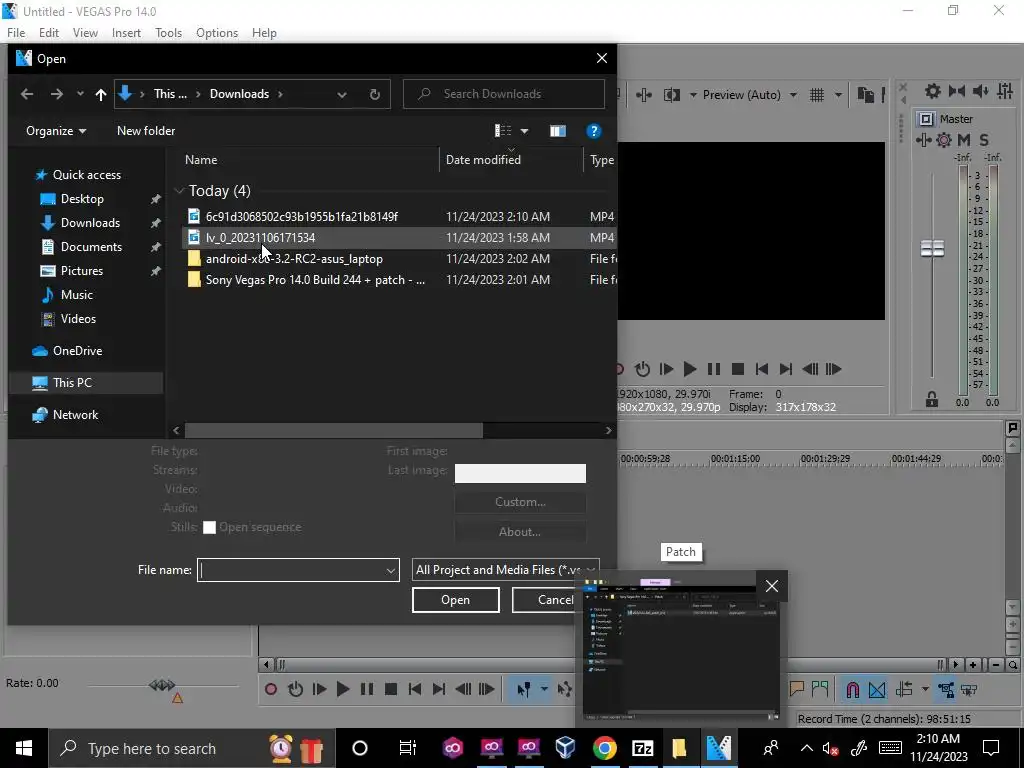Toggle Automatic Crossfades on timeline toolbar

pyautogui.click(x=877, y=690)
